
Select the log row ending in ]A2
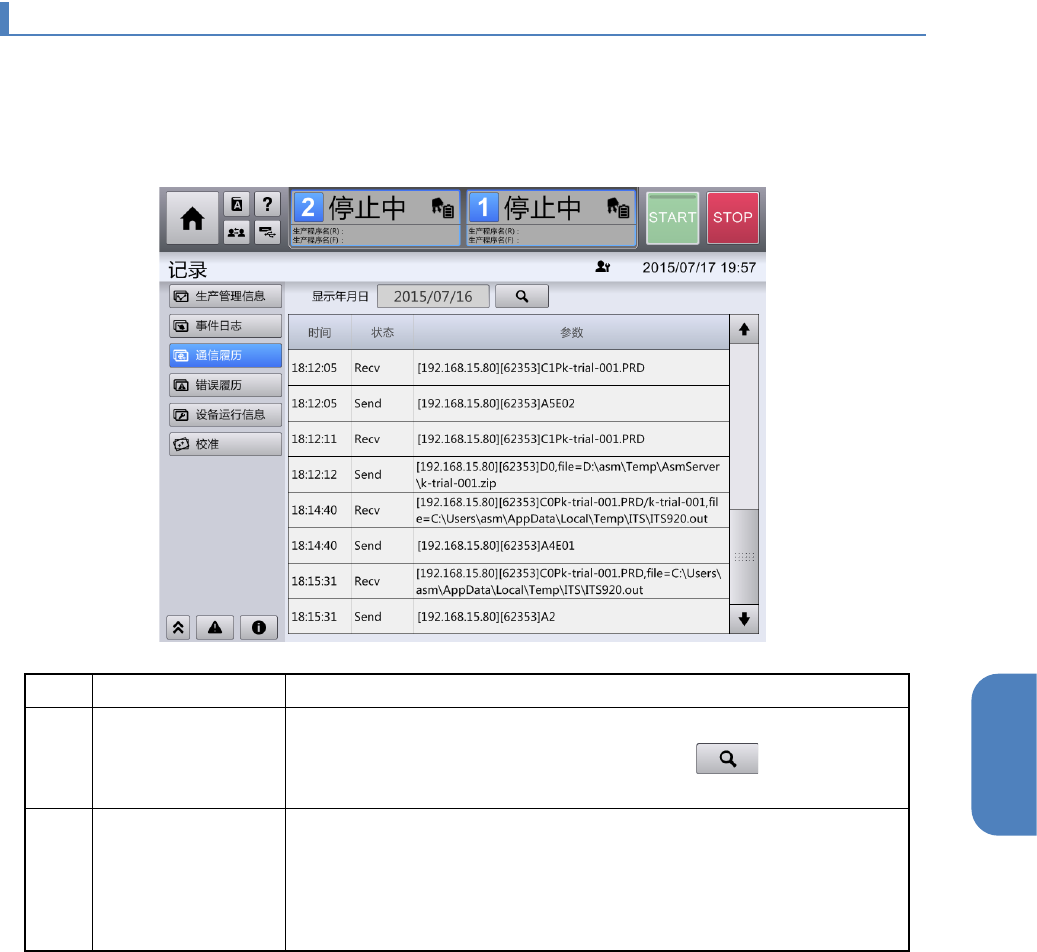pyautogui.click(x=509, y=617)
